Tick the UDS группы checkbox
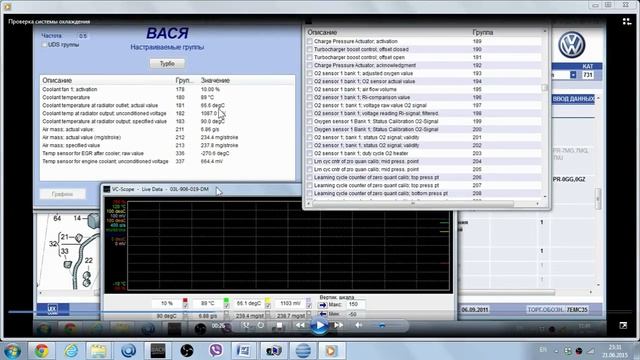Image resolution: width=640 pixels, height=360 pixels. tap(44, 45)
